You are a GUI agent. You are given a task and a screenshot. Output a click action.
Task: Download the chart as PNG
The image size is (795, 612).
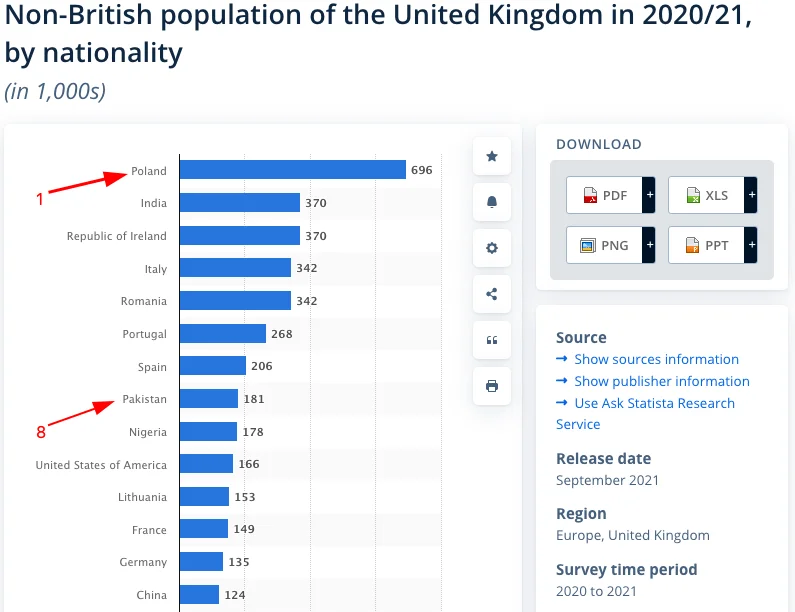[x=604, y=245]
